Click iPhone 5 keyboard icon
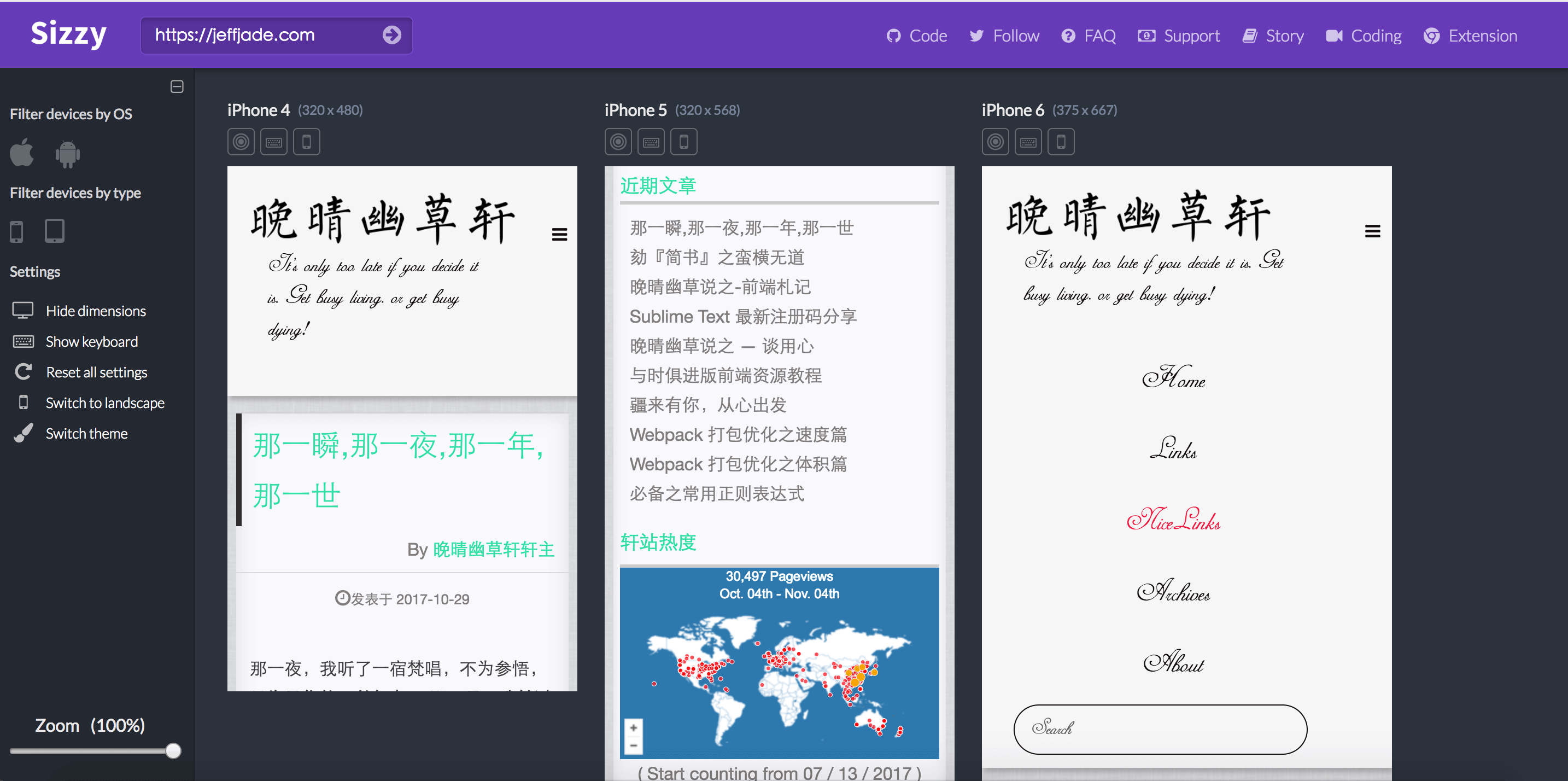The width and height of the screenshot is (1568, 781). coord(651,142)
